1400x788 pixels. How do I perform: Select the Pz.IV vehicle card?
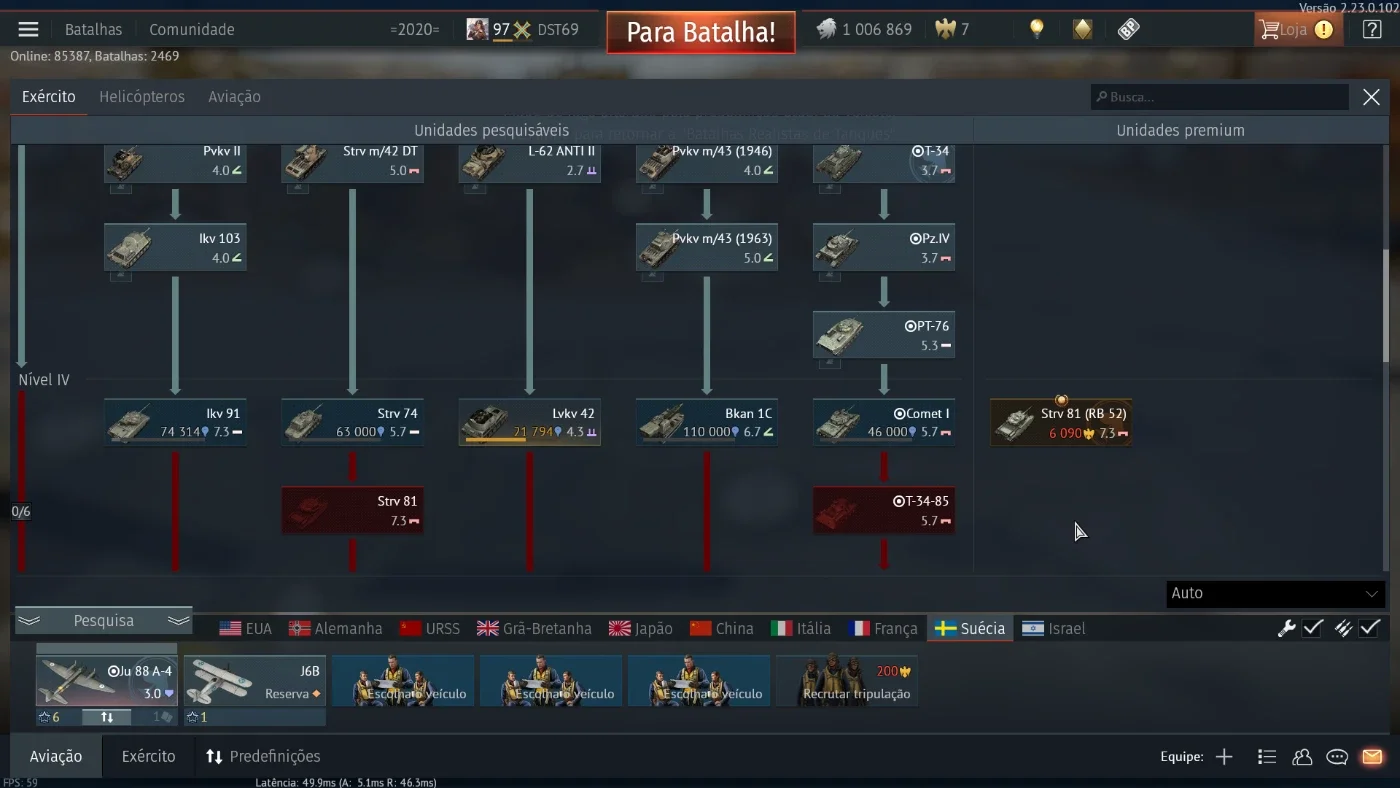(x=884, y=248)
